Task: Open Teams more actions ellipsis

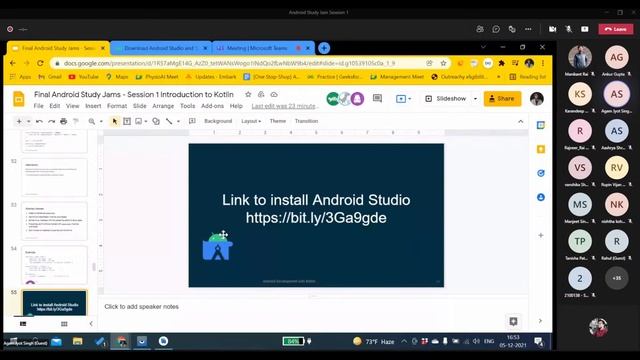Action: (x=528, y=29)
